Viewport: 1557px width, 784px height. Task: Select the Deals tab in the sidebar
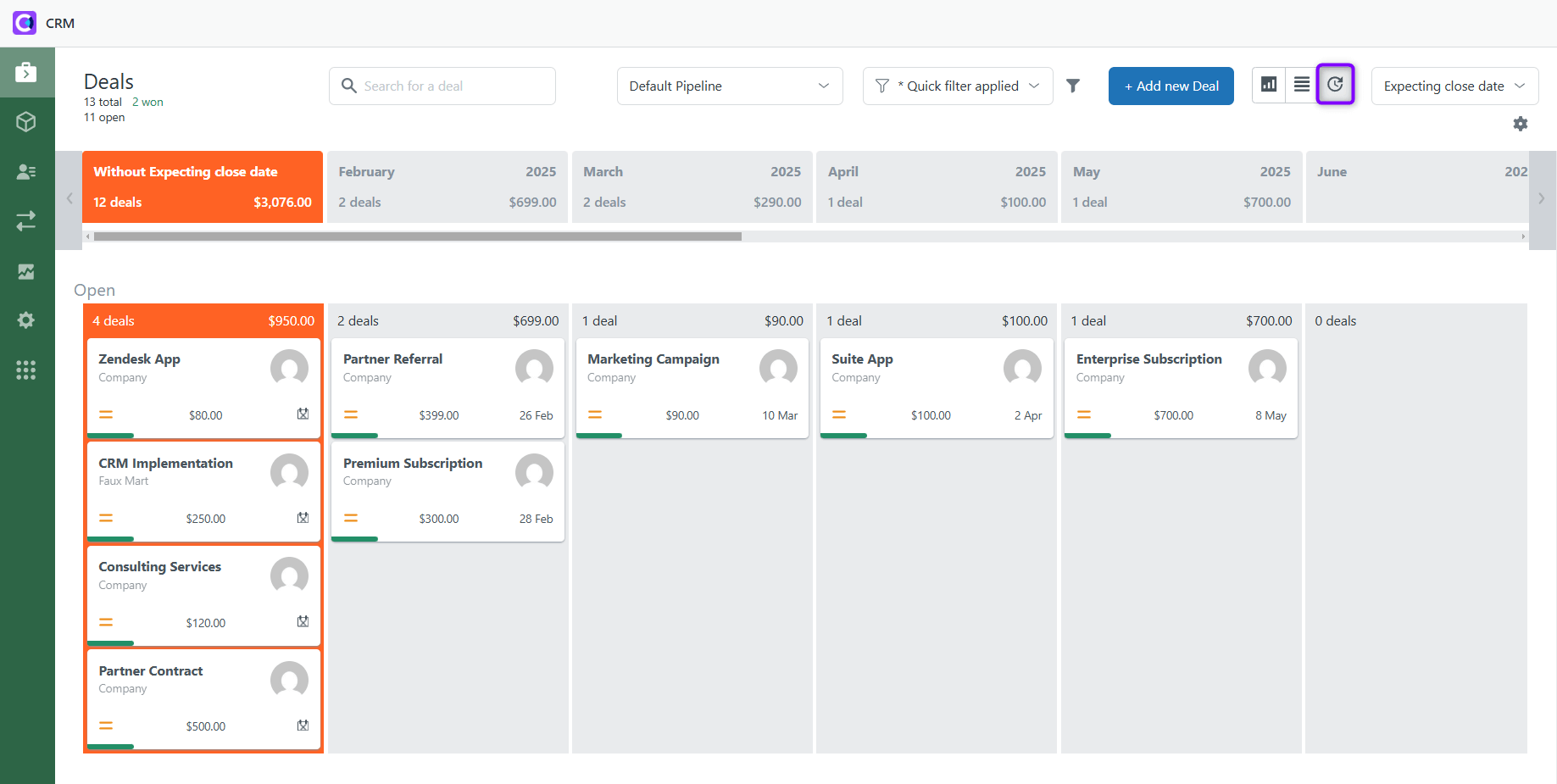[26, 72]
